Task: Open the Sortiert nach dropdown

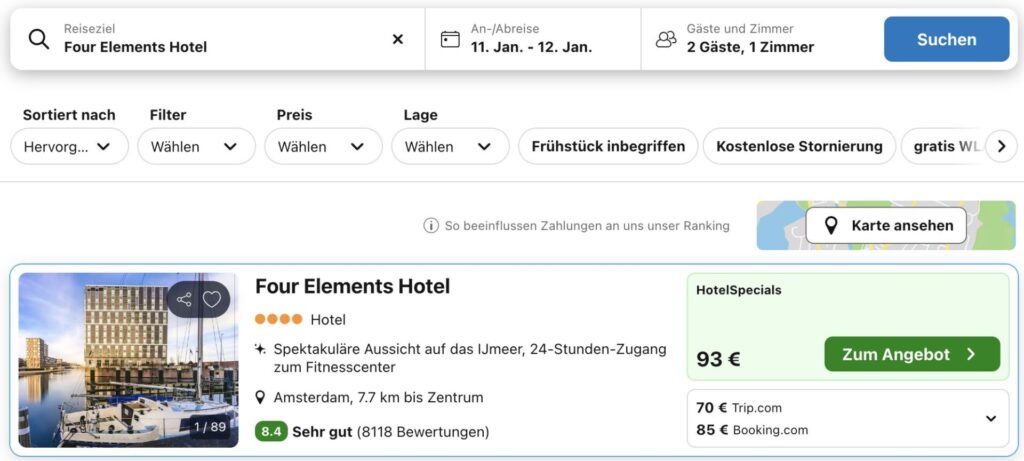Action: [69, 146]
